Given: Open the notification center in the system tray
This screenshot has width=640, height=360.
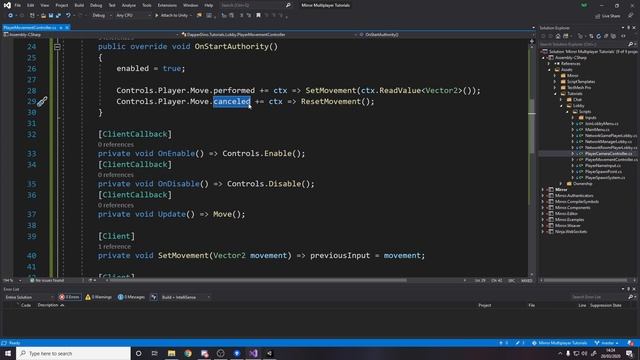Looking at the screenshot, I should click(629, 353).
